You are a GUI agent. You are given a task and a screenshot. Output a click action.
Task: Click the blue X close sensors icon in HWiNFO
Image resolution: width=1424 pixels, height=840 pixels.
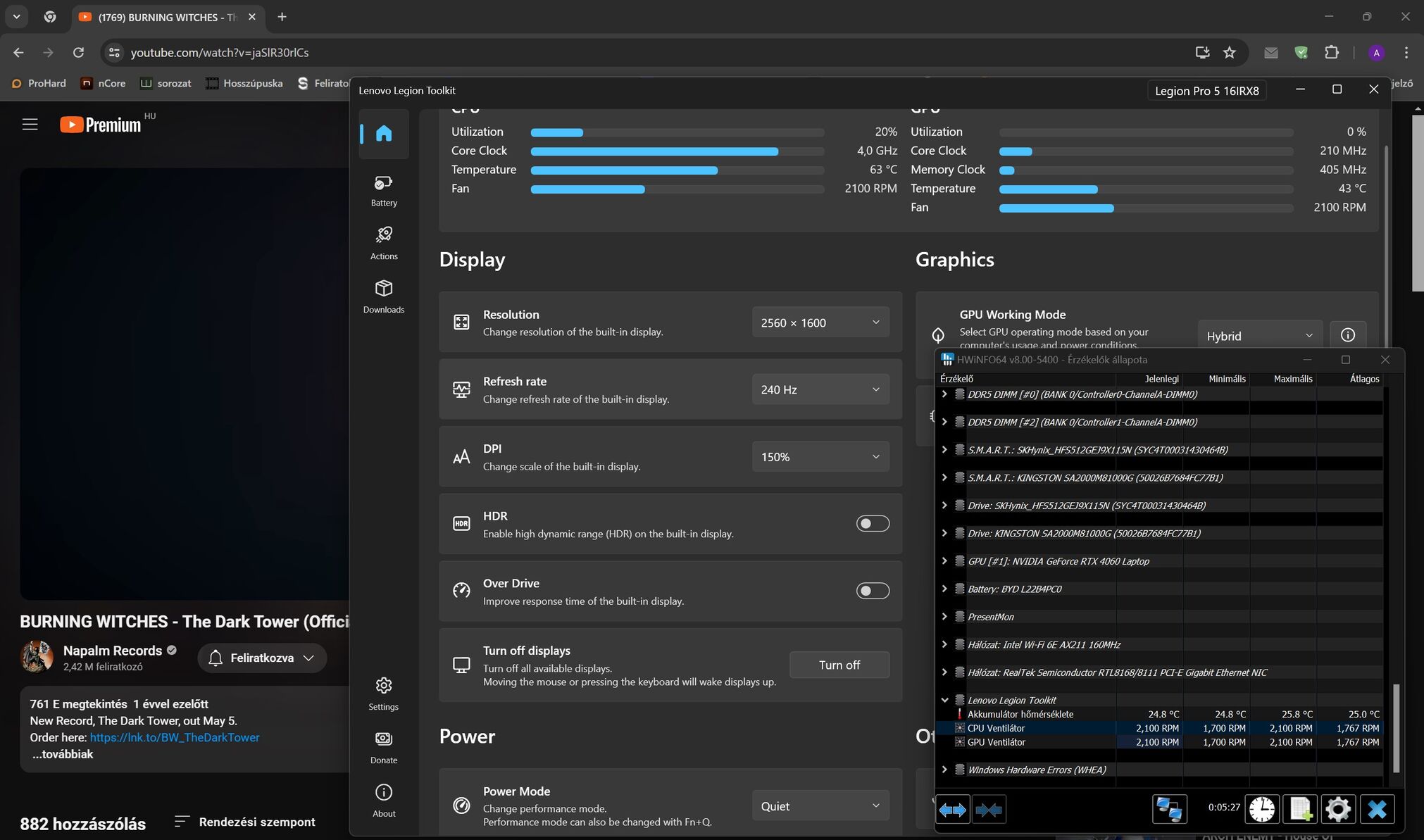[x=1377, y=809]
